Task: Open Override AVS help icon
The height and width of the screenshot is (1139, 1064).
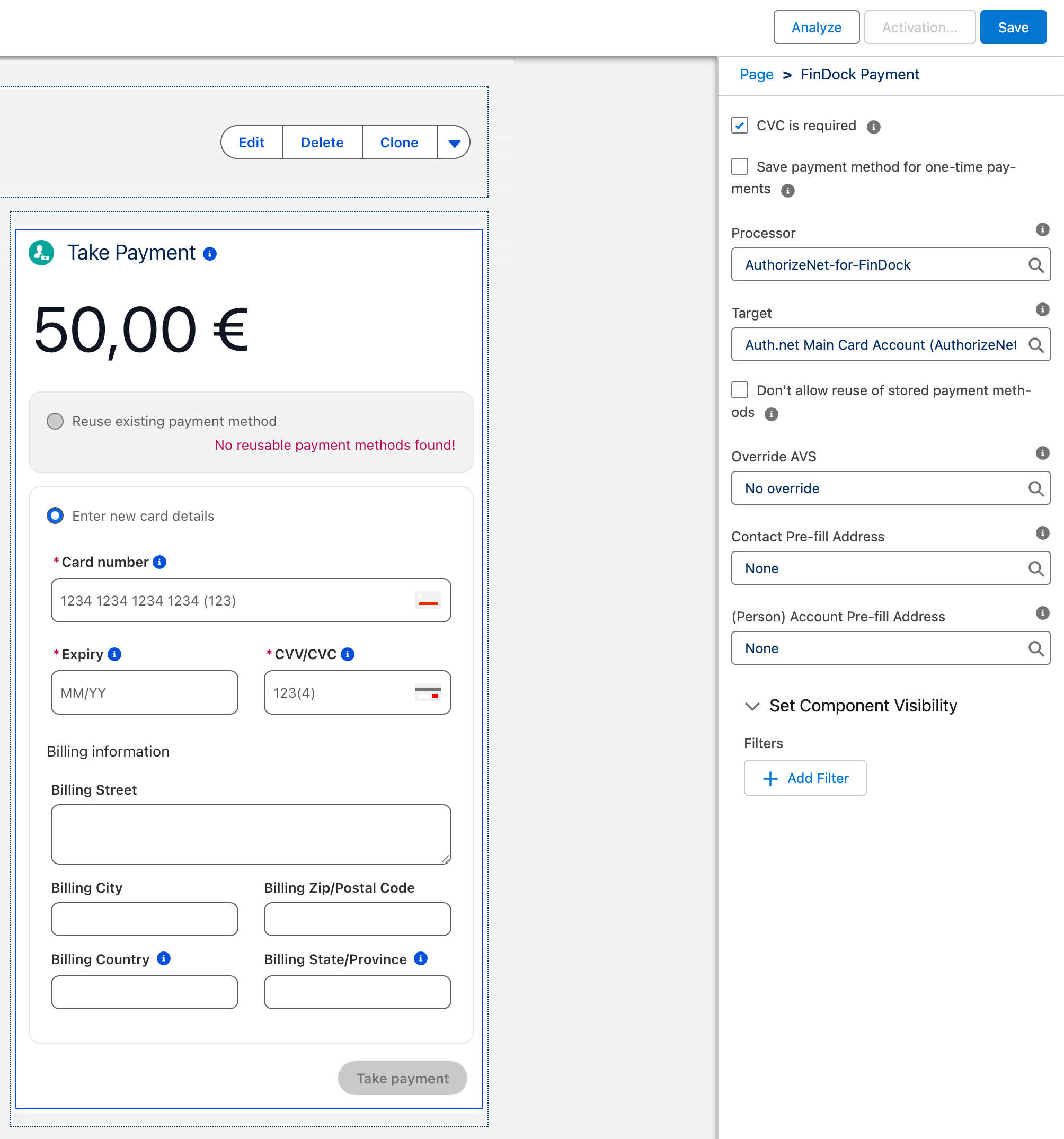Action: (1042, 453)
